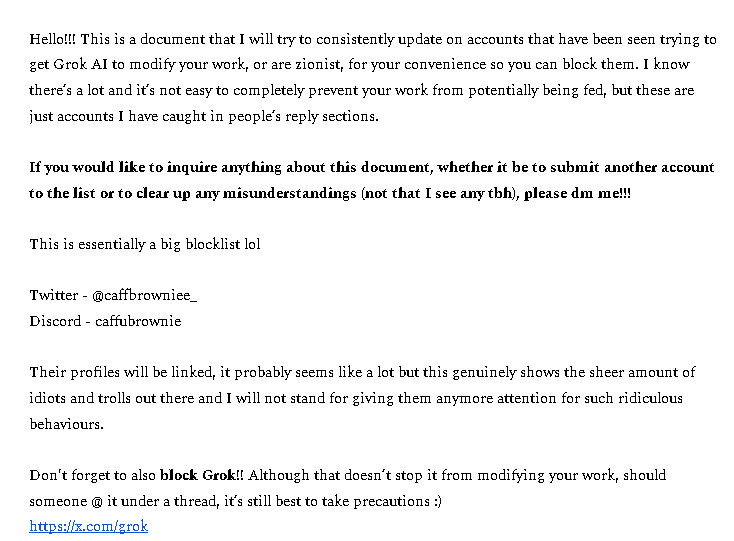Click 'Don't forget to also' text

(x=92, y=475)
